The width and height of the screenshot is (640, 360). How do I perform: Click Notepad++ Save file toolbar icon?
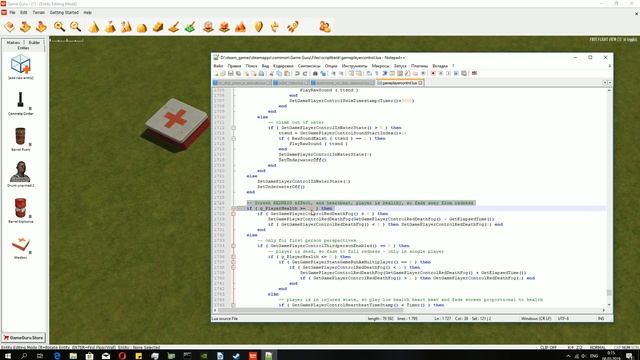coord(230,73)
